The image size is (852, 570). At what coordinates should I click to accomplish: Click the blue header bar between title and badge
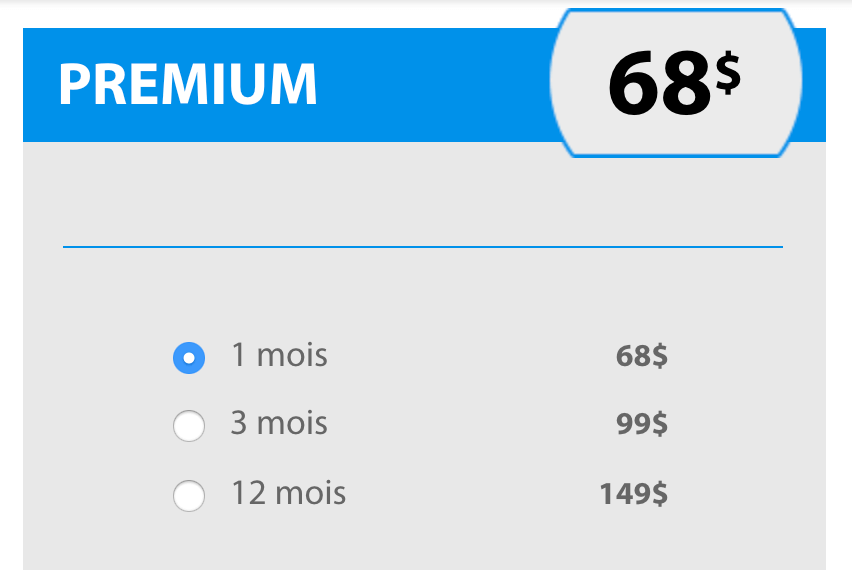[x=430, y=85]
